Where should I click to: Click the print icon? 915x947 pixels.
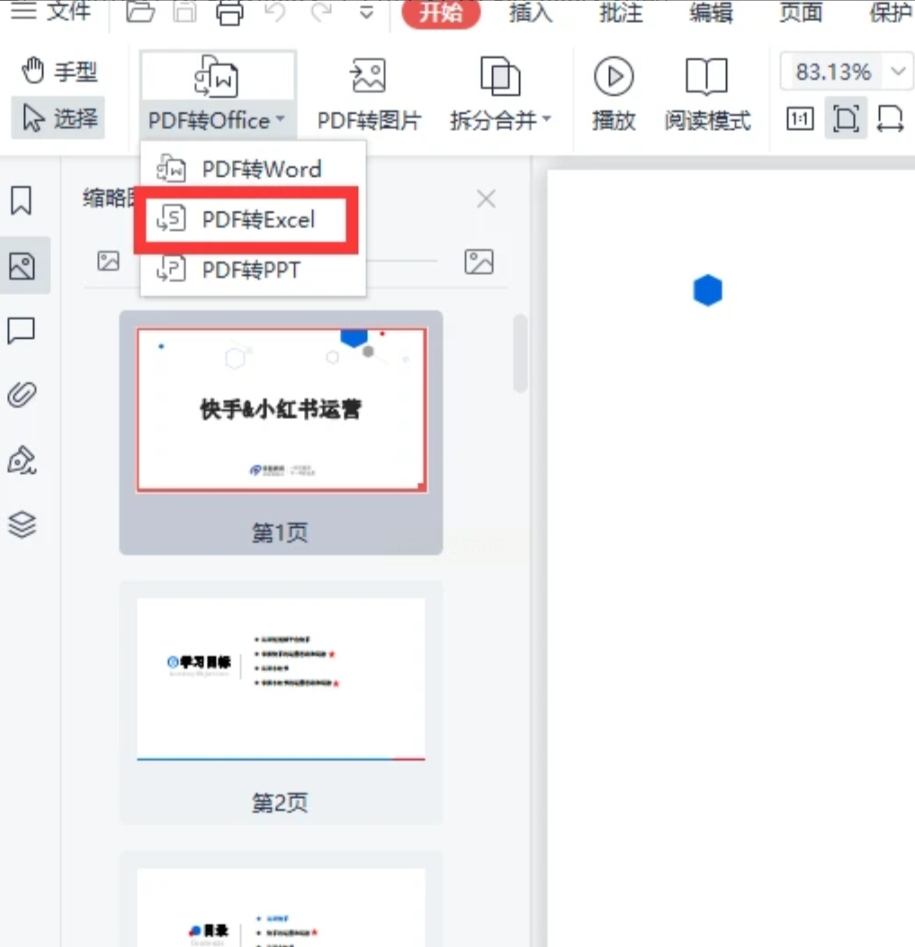[x=230, y=12]
